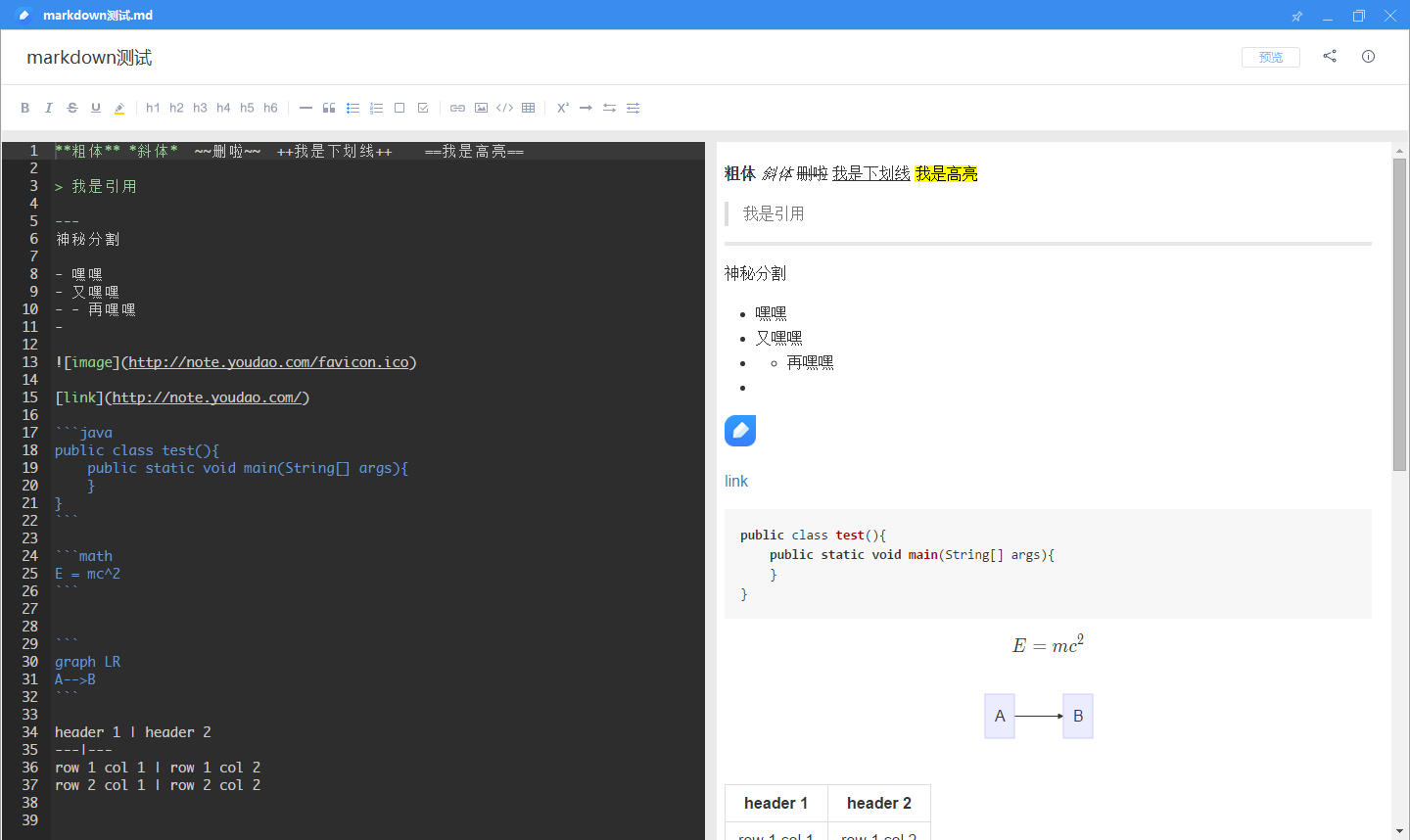Apply italic formatting from toolbar
The image size is (1410, 840).
(x=48, y=108)
